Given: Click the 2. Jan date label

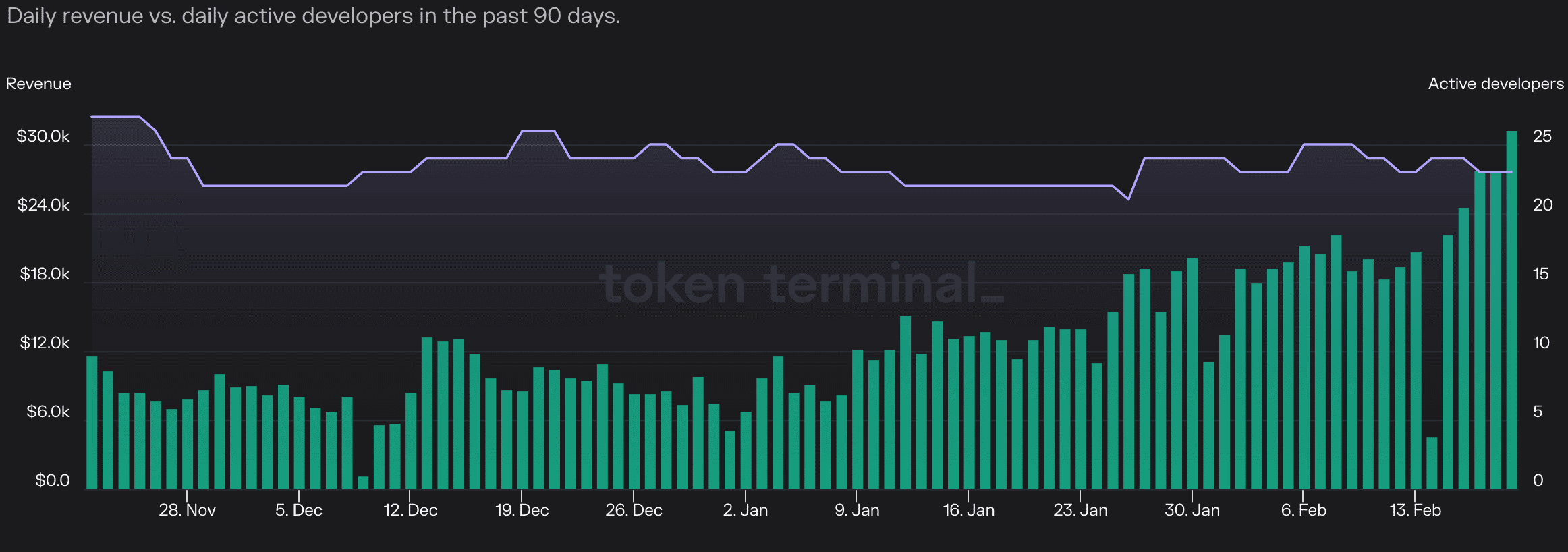Looking at the screenshot, I should pos(745,510).
